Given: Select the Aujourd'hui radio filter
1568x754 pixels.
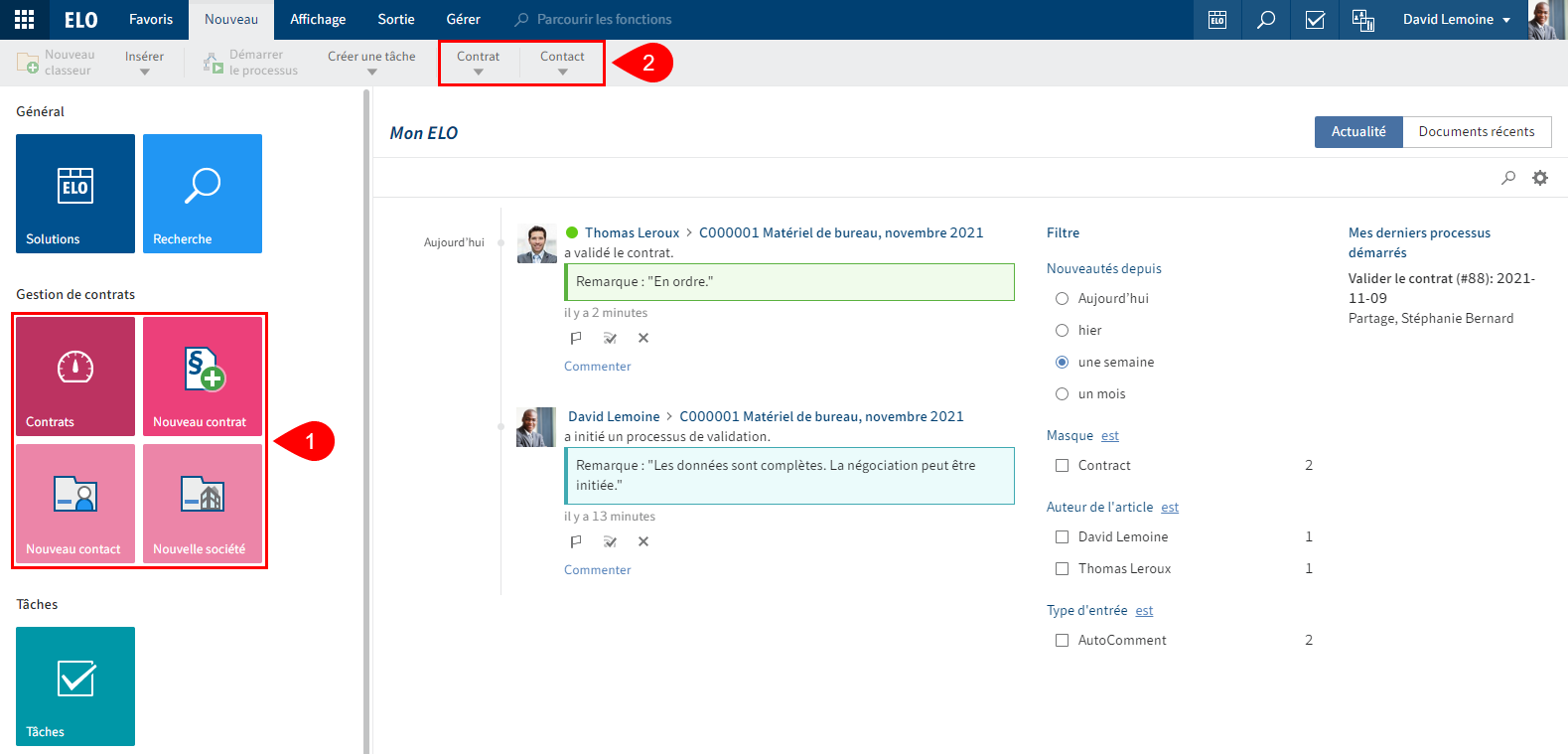Looking at the screenshot, I should (x=1062, y=298).
